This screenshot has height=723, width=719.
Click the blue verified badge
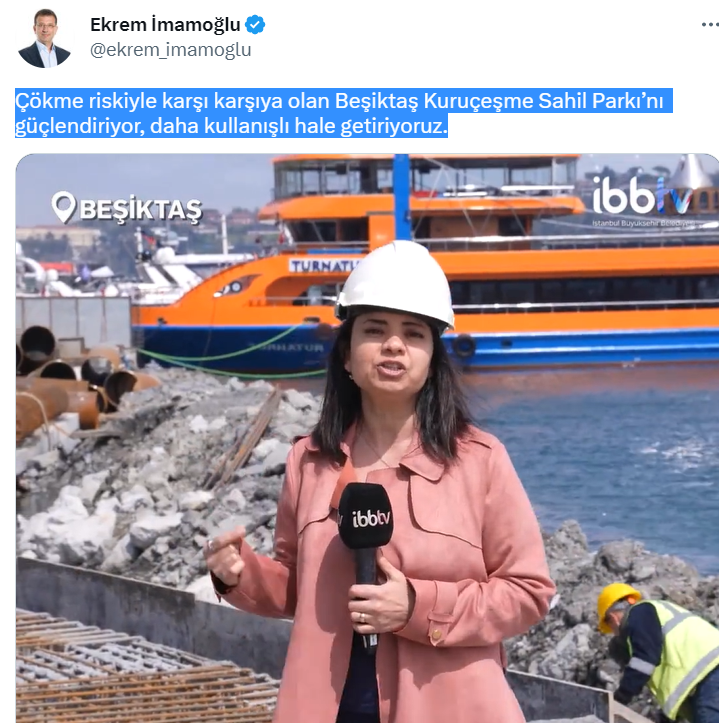255,24
